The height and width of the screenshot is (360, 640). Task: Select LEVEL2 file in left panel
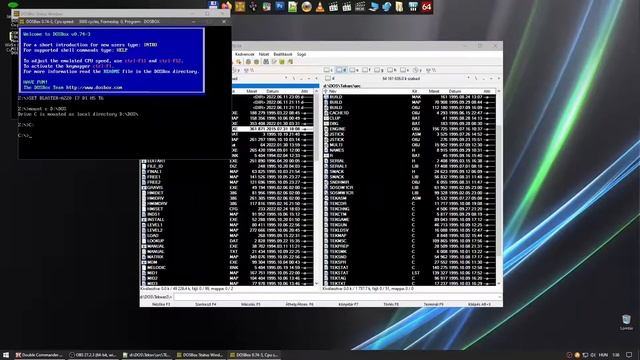coord(227,230)
